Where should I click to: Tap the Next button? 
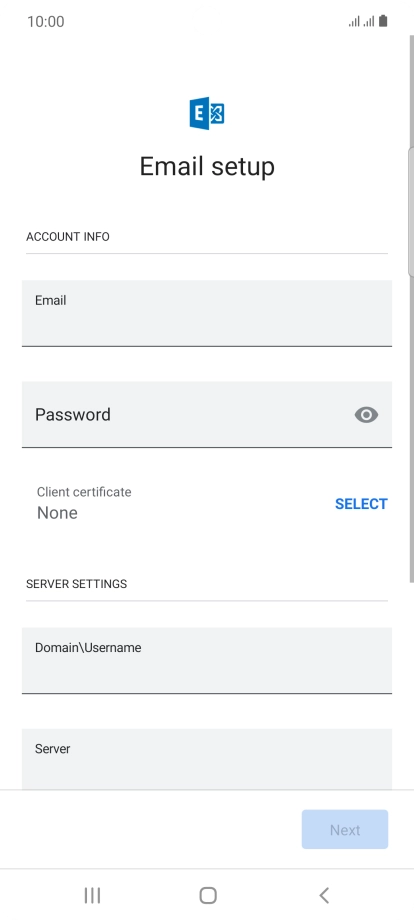coord(345,830)
